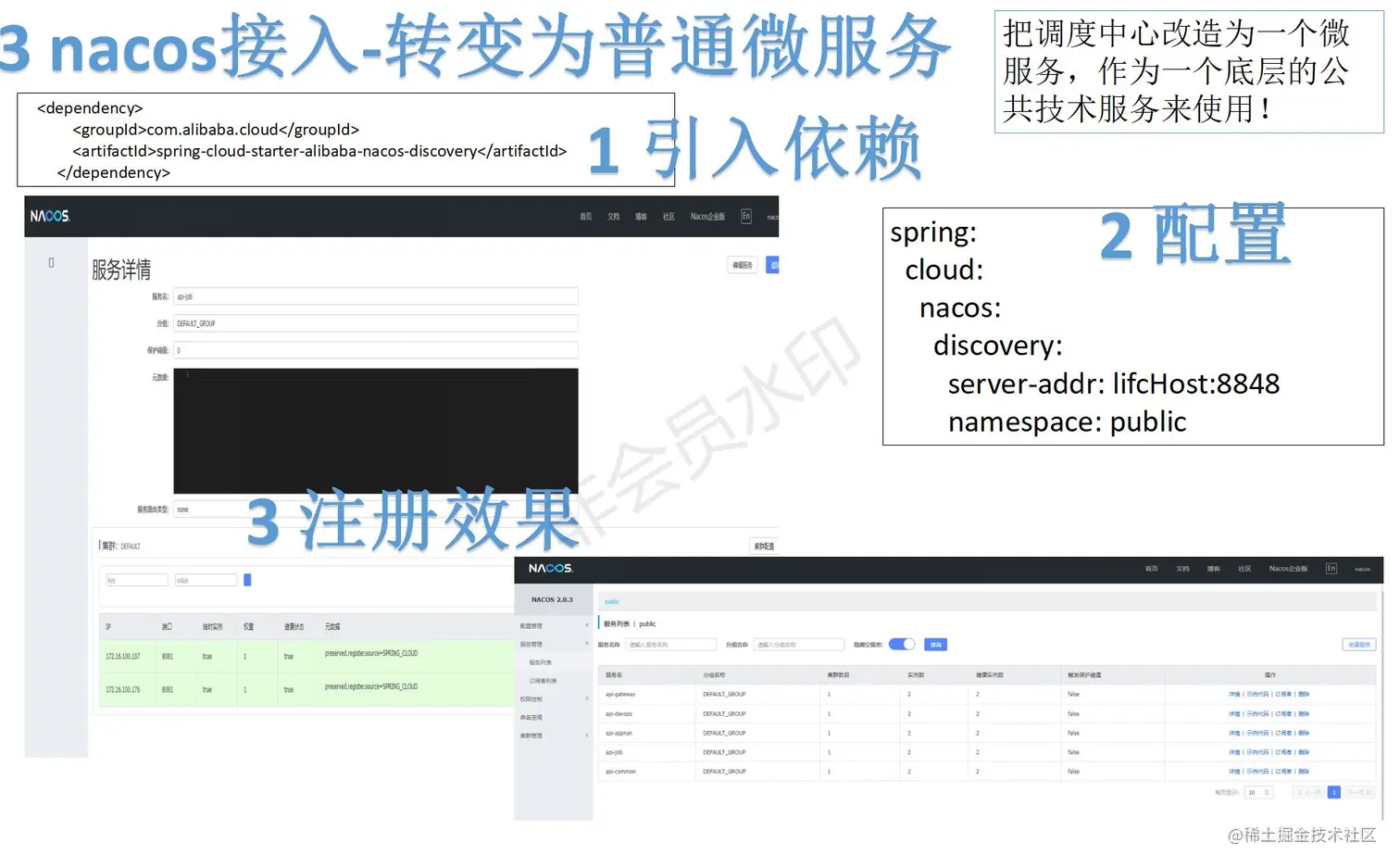This screenshot has height=868, width=1400.
Task: Click 删除 for api-devops row
Action: [1304, 713]
